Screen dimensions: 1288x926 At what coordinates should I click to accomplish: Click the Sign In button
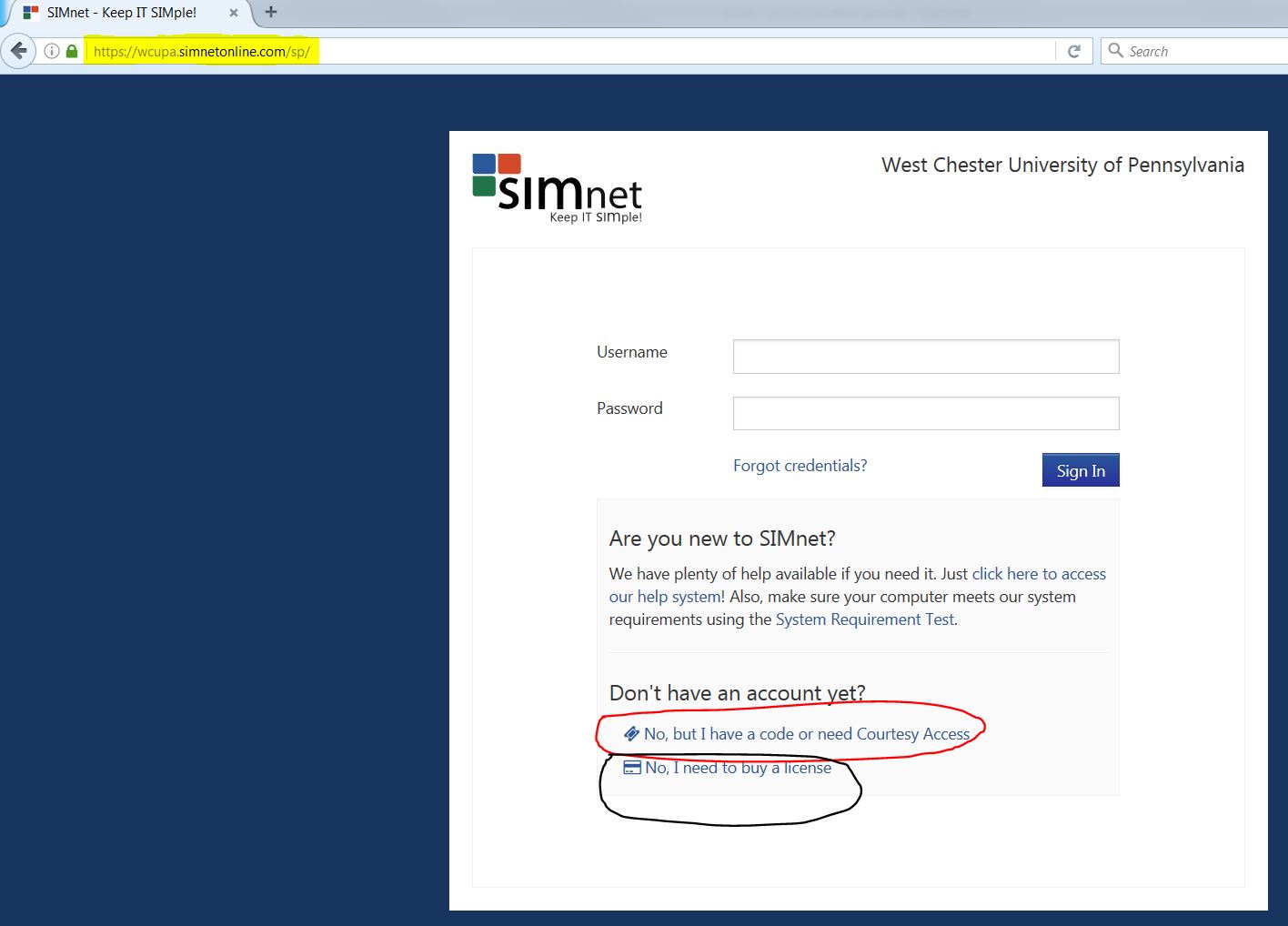click(x=1081, y=470)
